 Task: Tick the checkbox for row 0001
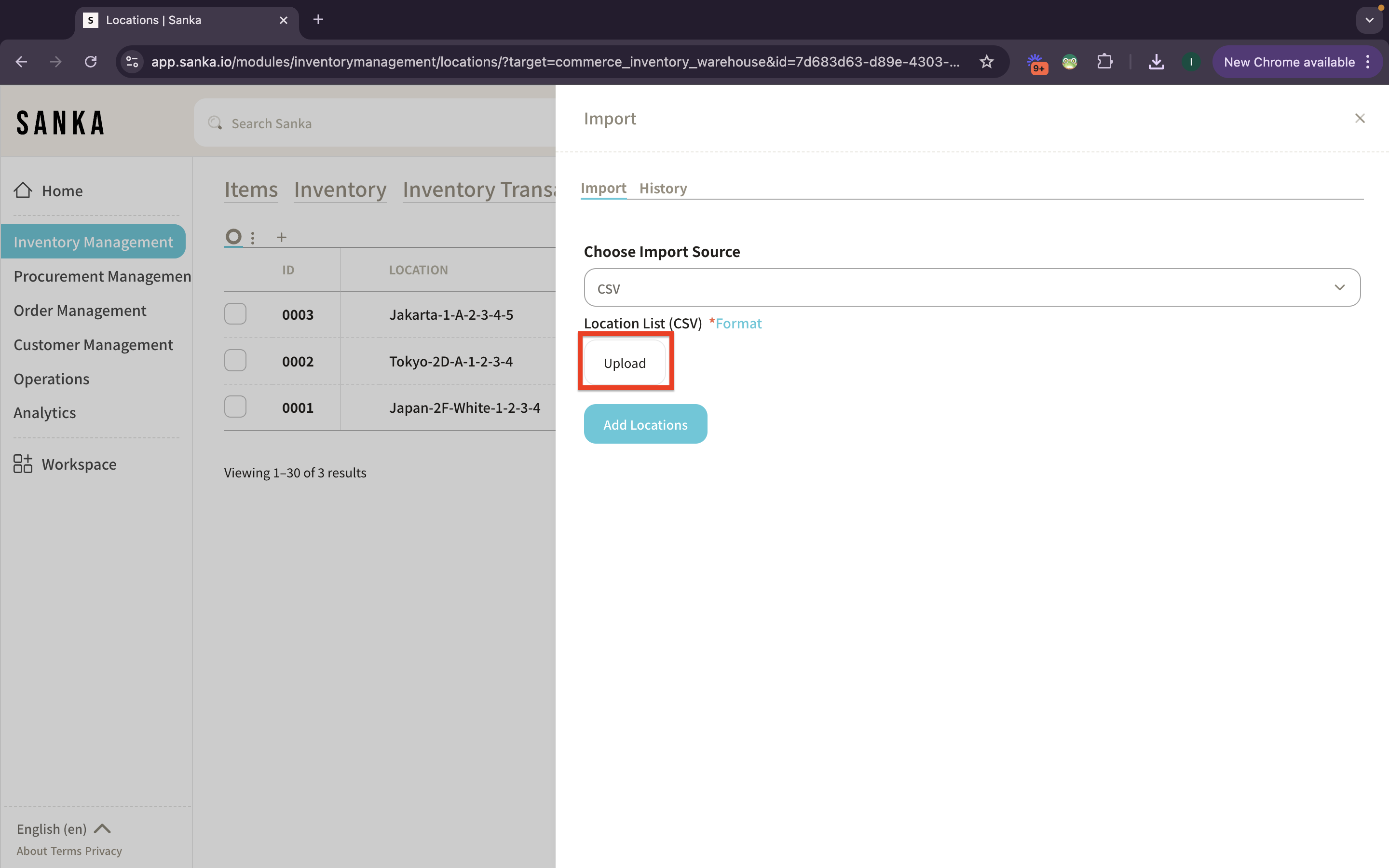pyautogui.click(x=235, y=407)
